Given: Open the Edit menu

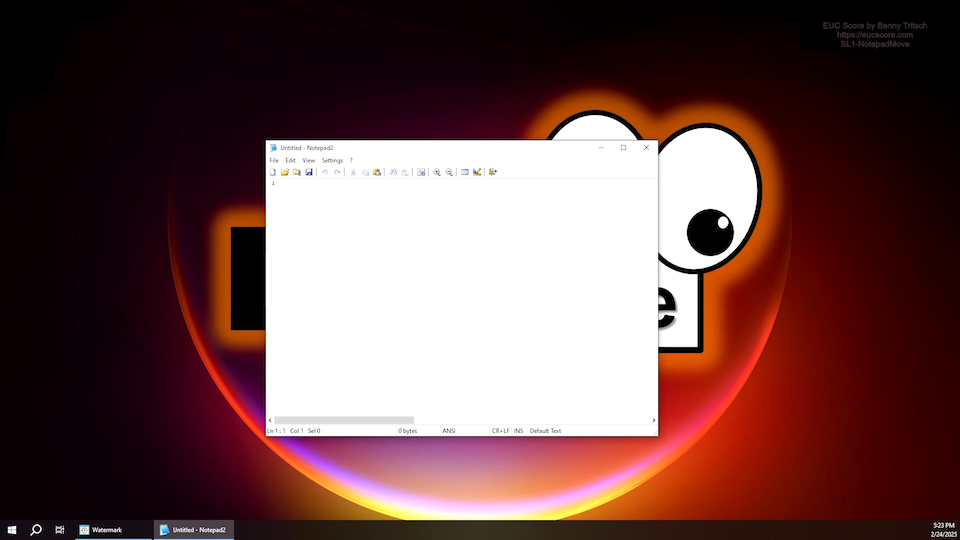Looking at the screenshot, I should point(290,160).
